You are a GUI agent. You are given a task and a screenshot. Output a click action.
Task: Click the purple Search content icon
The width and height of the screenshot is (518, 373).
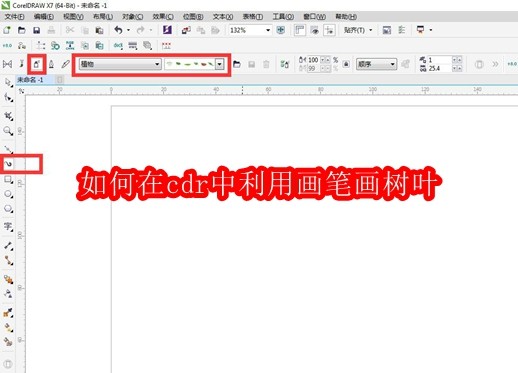167,30
